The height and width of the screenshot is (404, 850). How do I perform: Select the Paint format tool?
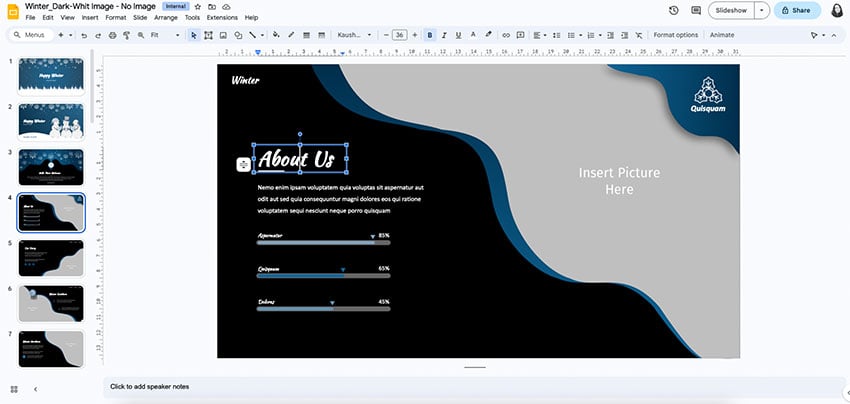coord(126,35)
